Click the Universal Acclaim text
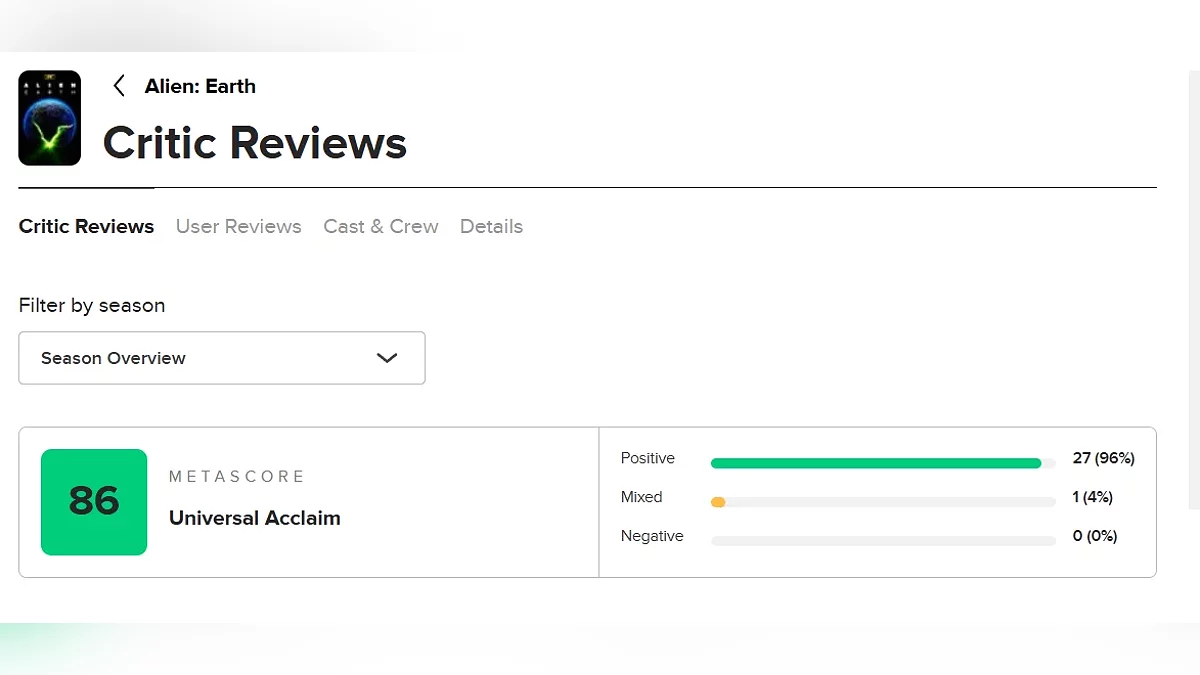 point(254,518)
